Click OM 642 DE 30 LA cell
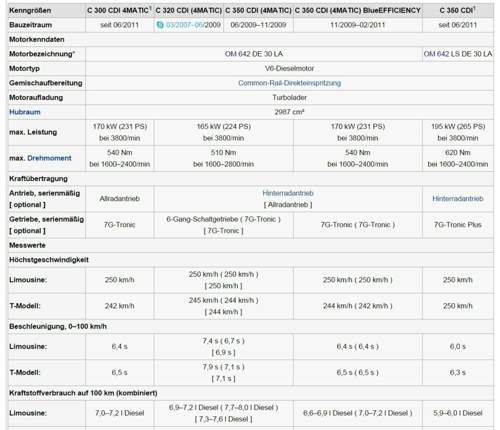This screenshot has height=430, width=500. tap(254, 54)
